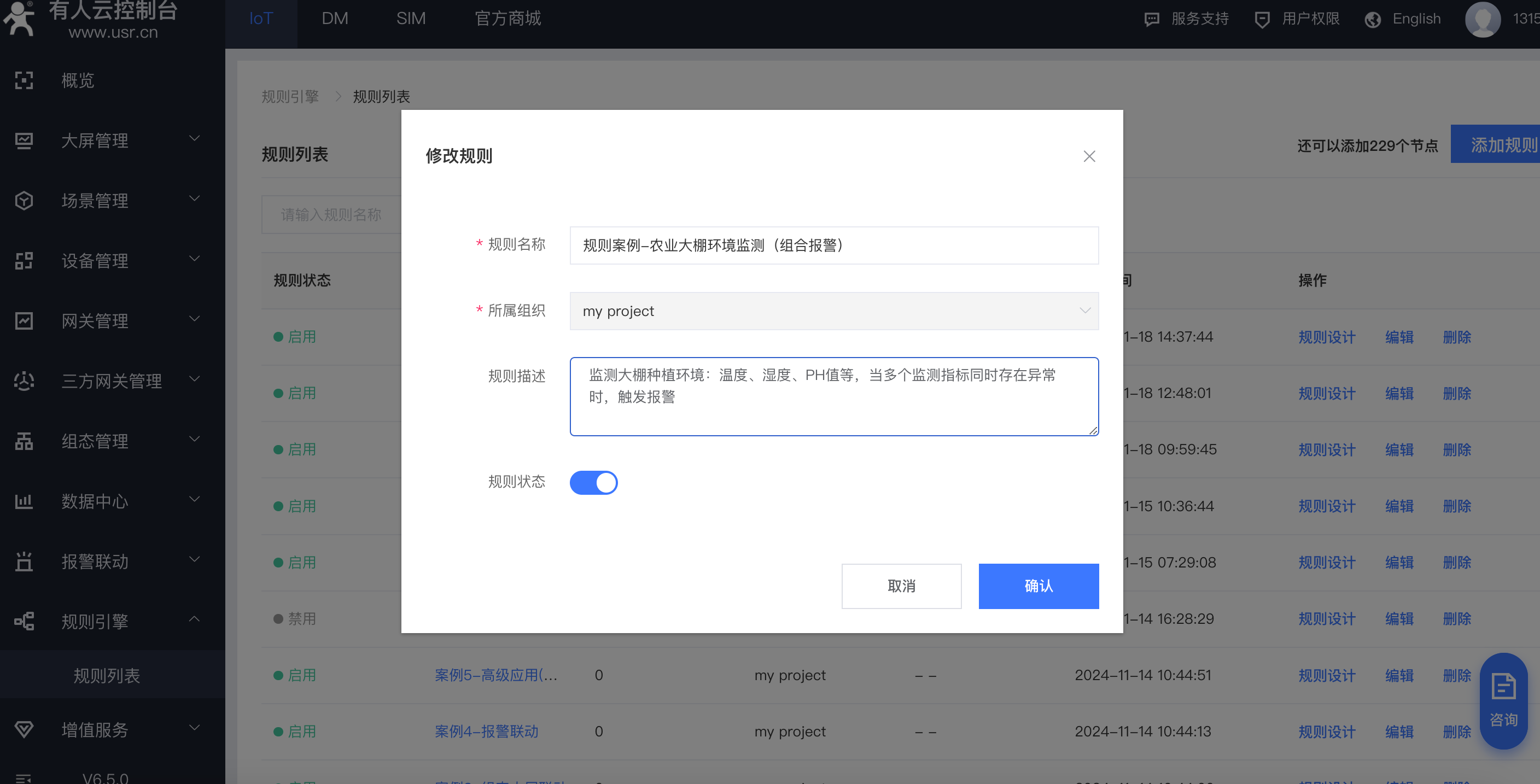Screen dimensions: 1540x784
Task: Click the 数据中心 bar chart icon
Action: 24,501
